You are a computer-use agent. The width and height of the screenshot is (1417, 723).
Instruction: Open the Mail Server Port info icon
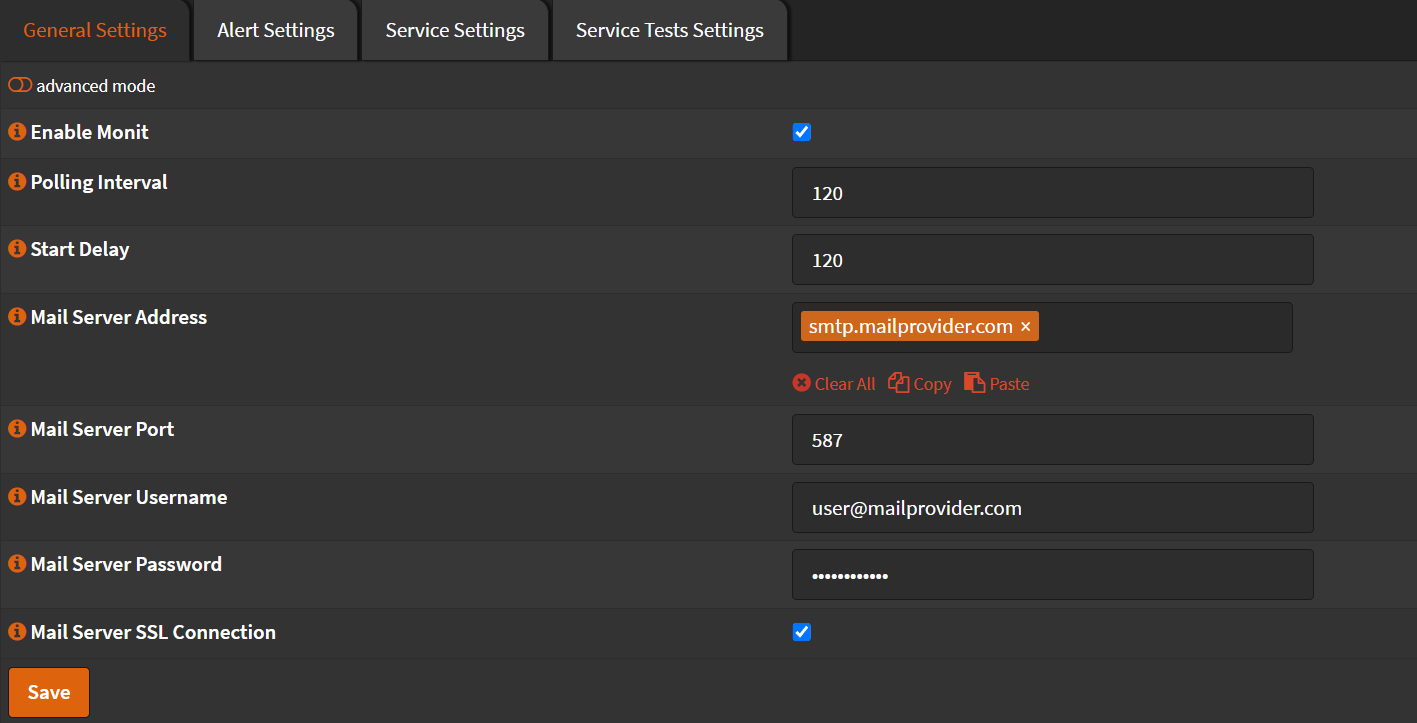(x=17, y=429)
